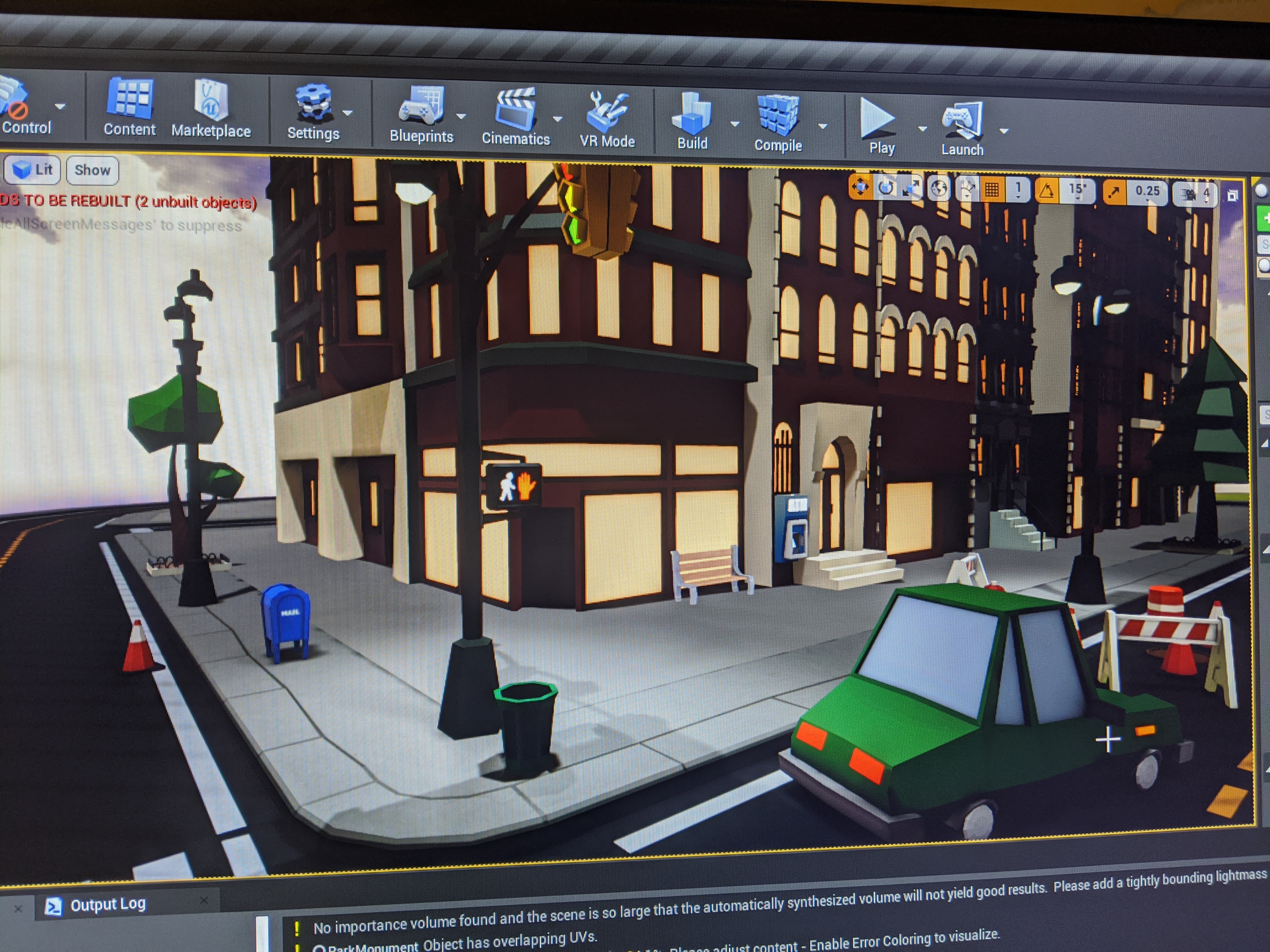Screen dimensions: 1270x952
Task: Open the Content browser toolbar button
Action: [x=130, y=107]
